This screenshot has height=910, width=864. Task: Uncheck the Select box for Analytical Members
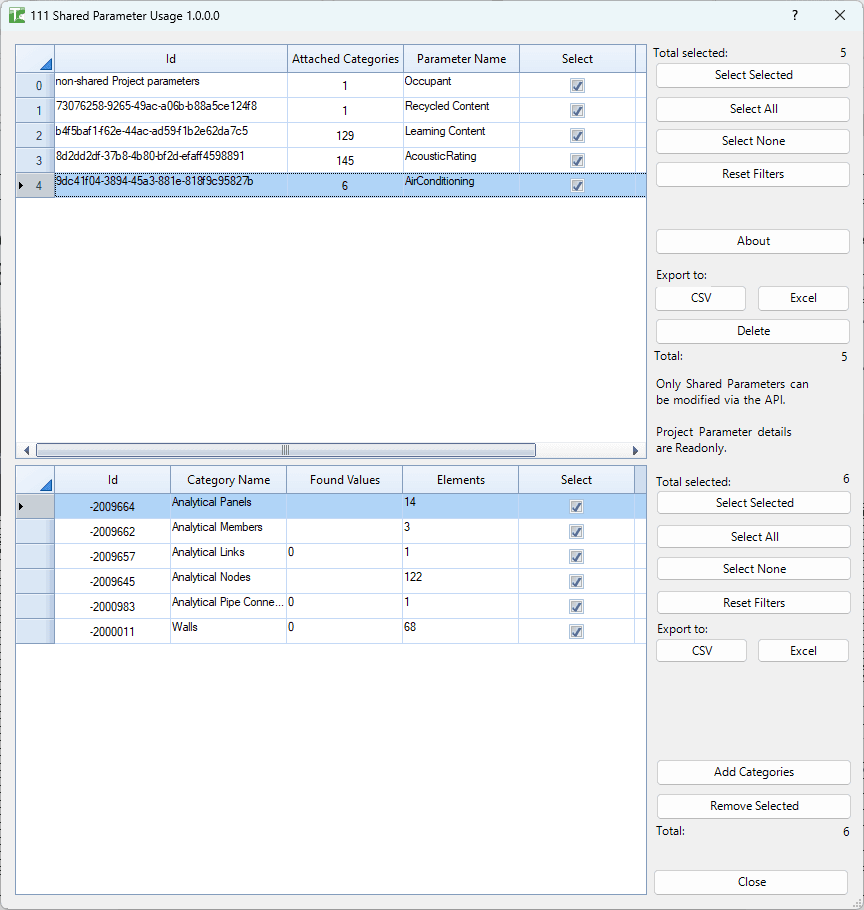576,532
